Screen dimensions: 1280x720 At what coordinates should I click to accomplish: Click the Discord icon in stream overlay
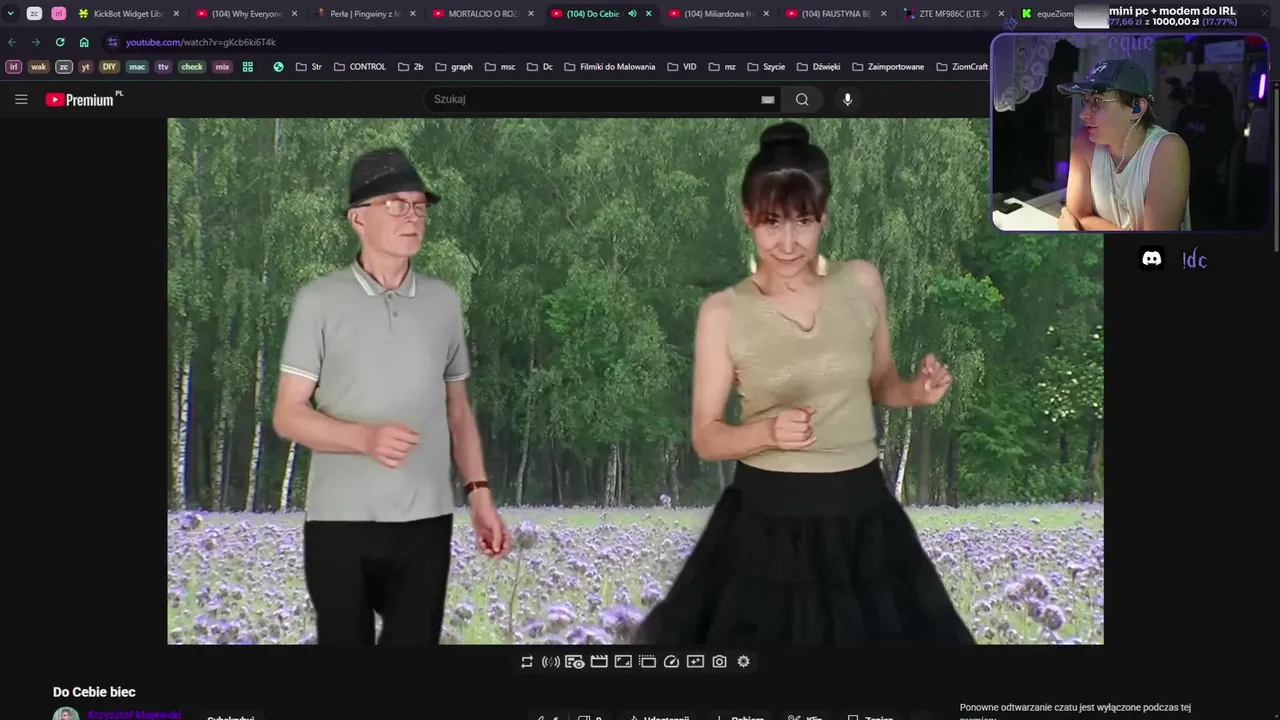pos(1152,259)
